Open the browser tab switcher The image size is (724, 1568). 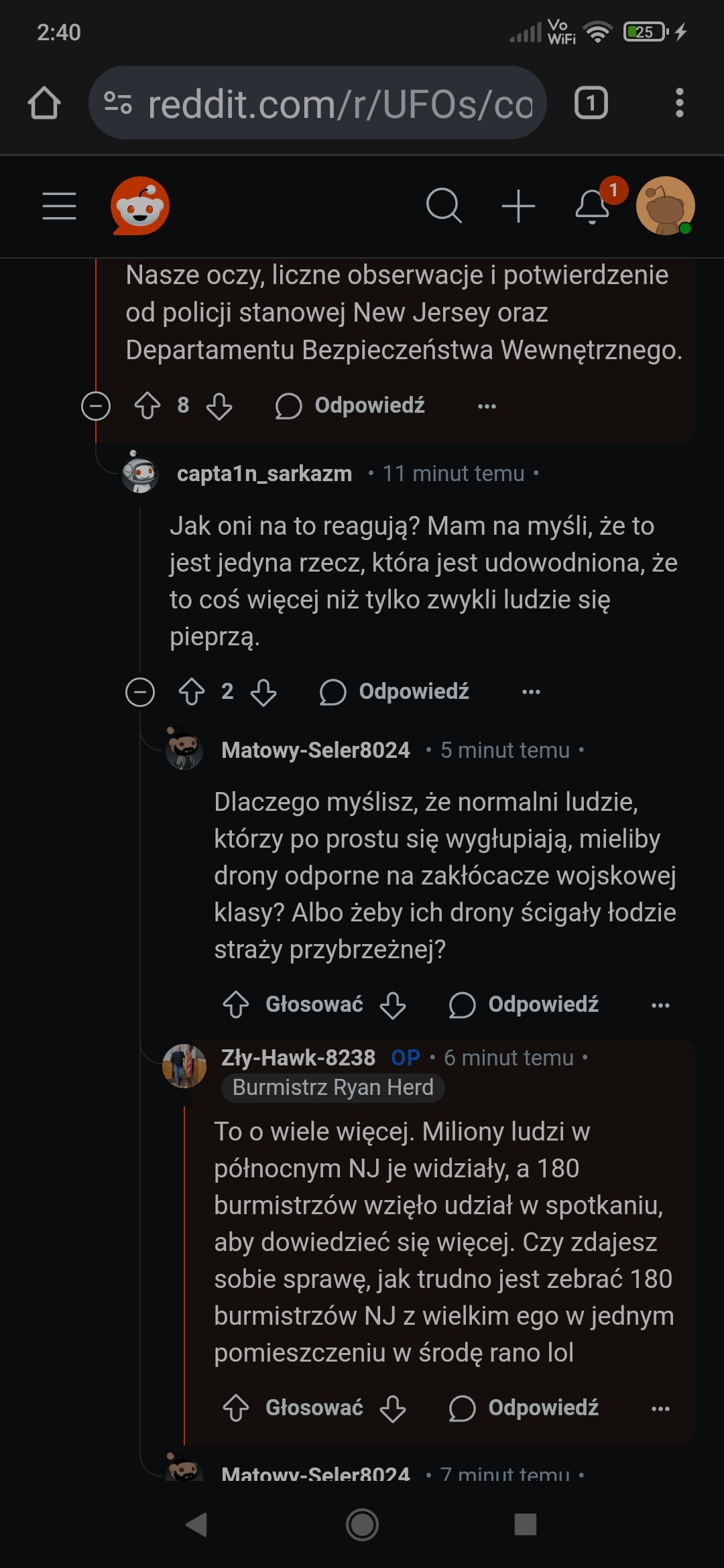tap(591, 103)
